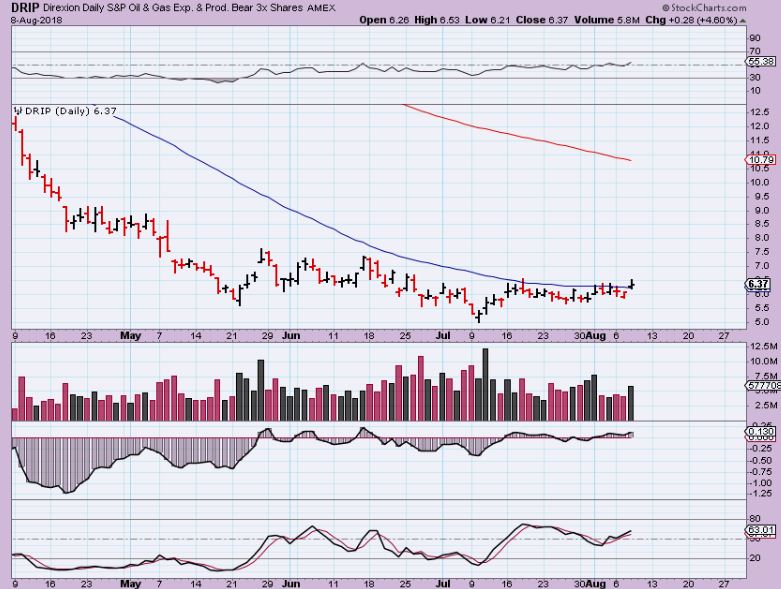Click the -1.25 label on the MACD axis
Image resolution: width=781 pixels, height=589 pixels.
(x=761, y=494)
